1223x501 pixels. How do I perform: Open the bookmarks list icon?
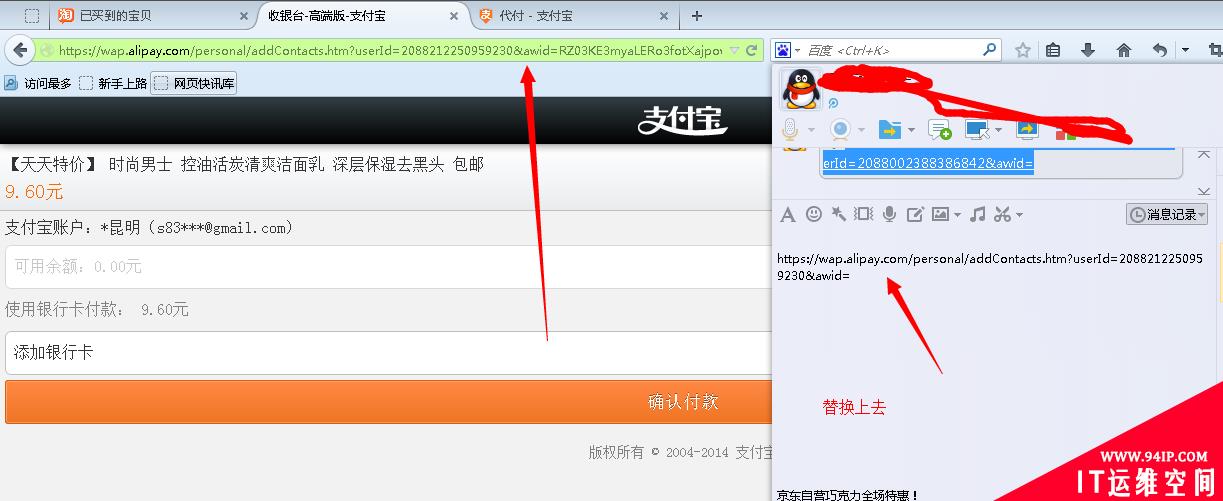pos(1054,50)
